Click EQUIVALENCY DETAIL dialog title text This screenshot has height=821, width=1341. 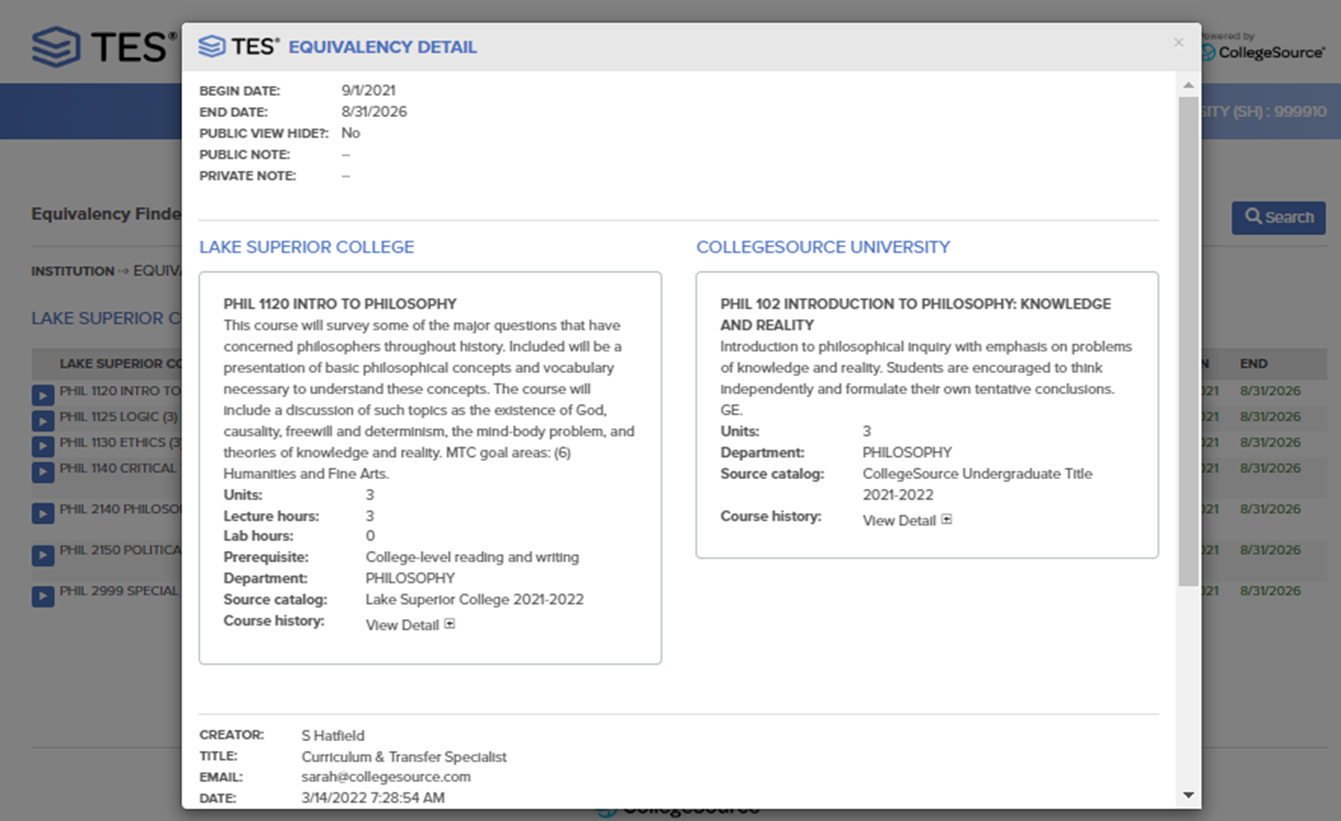click(383, 47)
